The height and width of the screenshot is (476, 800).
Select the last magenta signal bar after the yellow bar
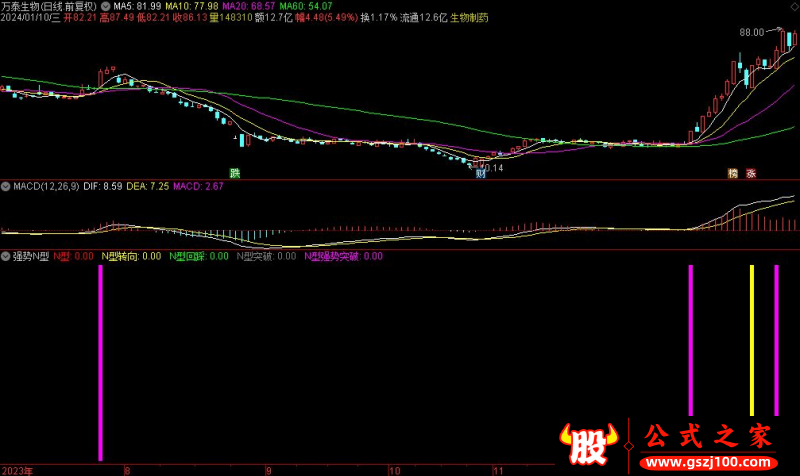click(x=777, y=340)
